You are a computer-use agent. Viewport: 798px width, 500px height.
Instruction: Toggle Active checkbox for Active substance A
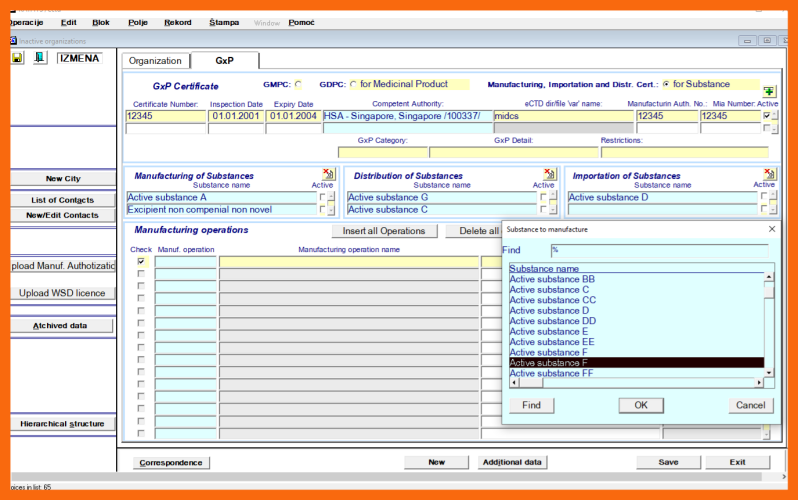point(322,198)
